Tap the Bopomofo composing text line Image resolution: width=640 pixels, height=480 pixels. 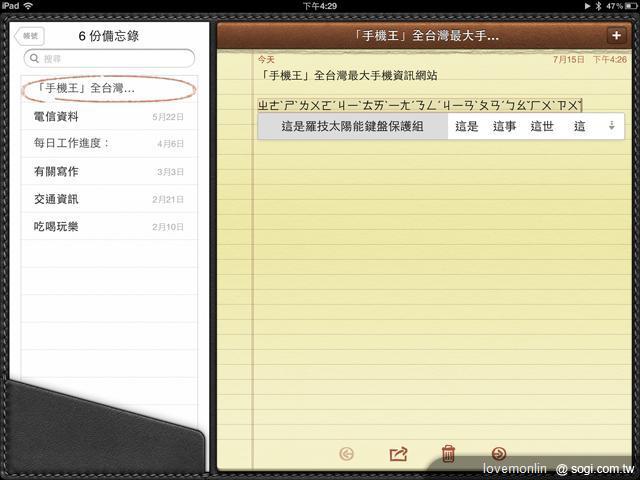(420, 105)
